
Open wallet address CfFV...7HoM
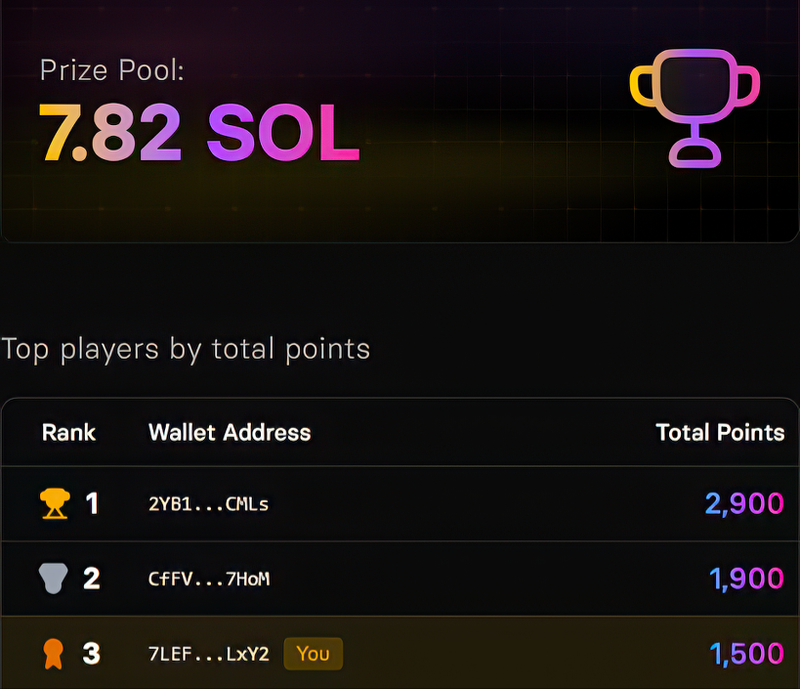[x=208, y=579]
